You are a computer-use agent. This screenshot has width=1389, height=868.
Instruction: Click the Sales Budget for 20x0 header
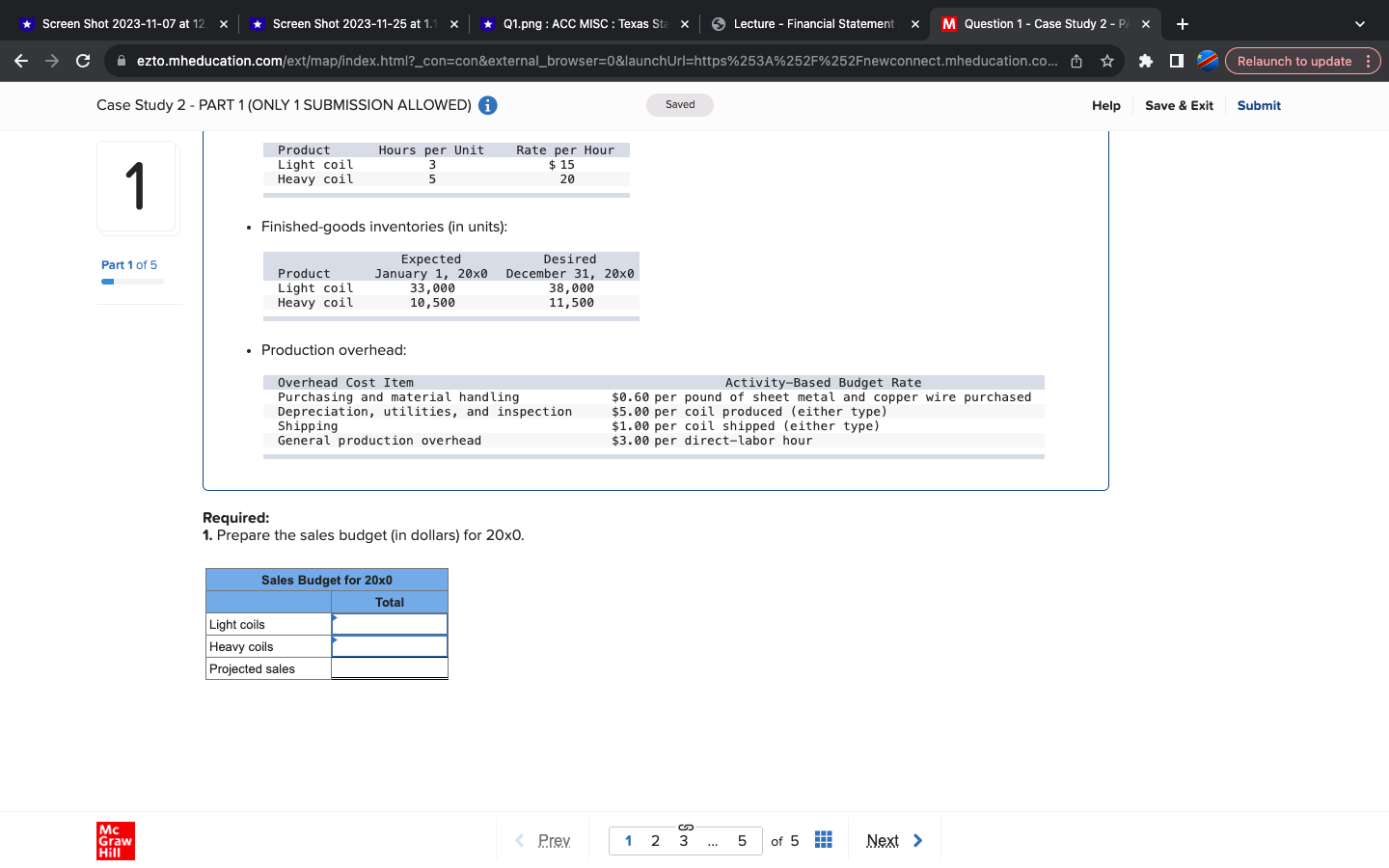pyautogui.click(x=327, y=580)
